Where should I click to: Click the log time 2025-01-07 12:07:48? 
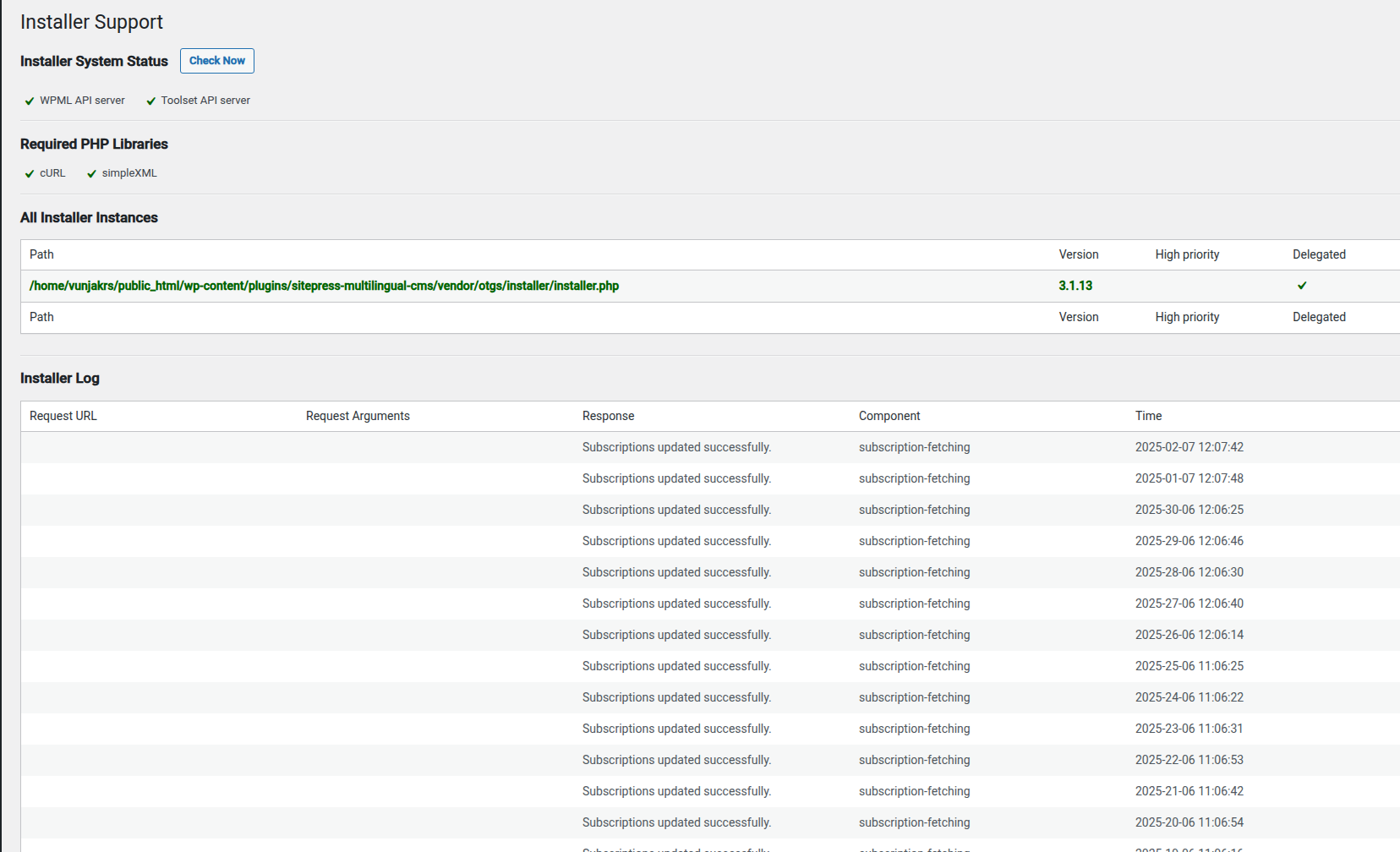pyautogui.click(x=1189, y=478)
